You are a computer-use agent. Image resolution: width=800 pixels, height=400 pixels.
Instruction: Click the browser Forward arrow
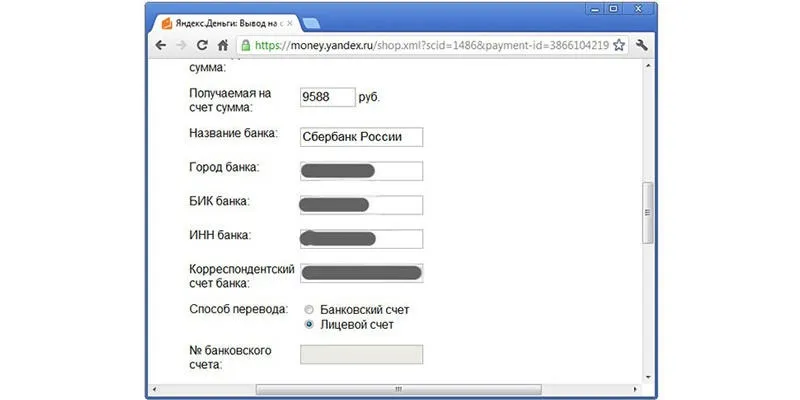click(181, 46)
